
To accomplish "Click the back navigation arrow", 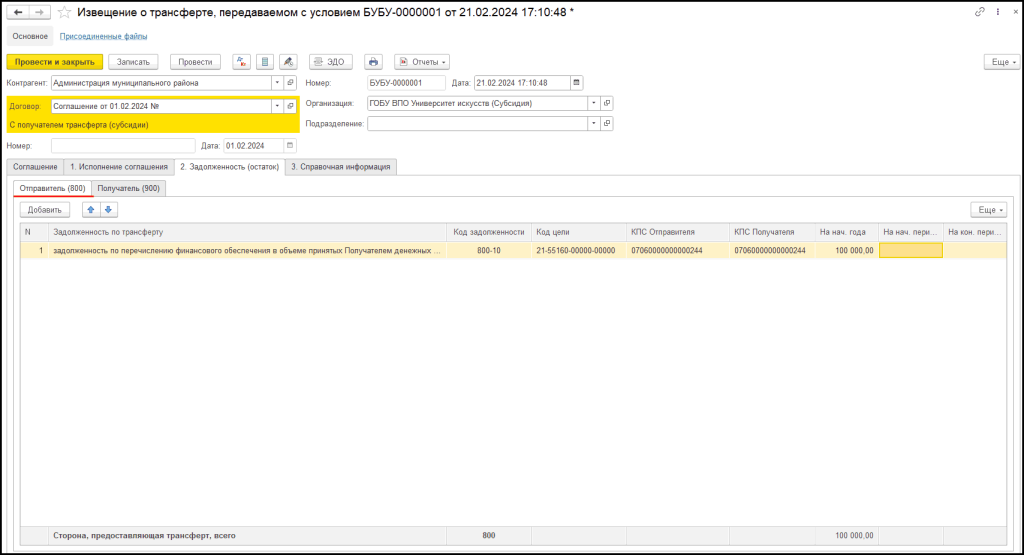I will tap(18, 12).
